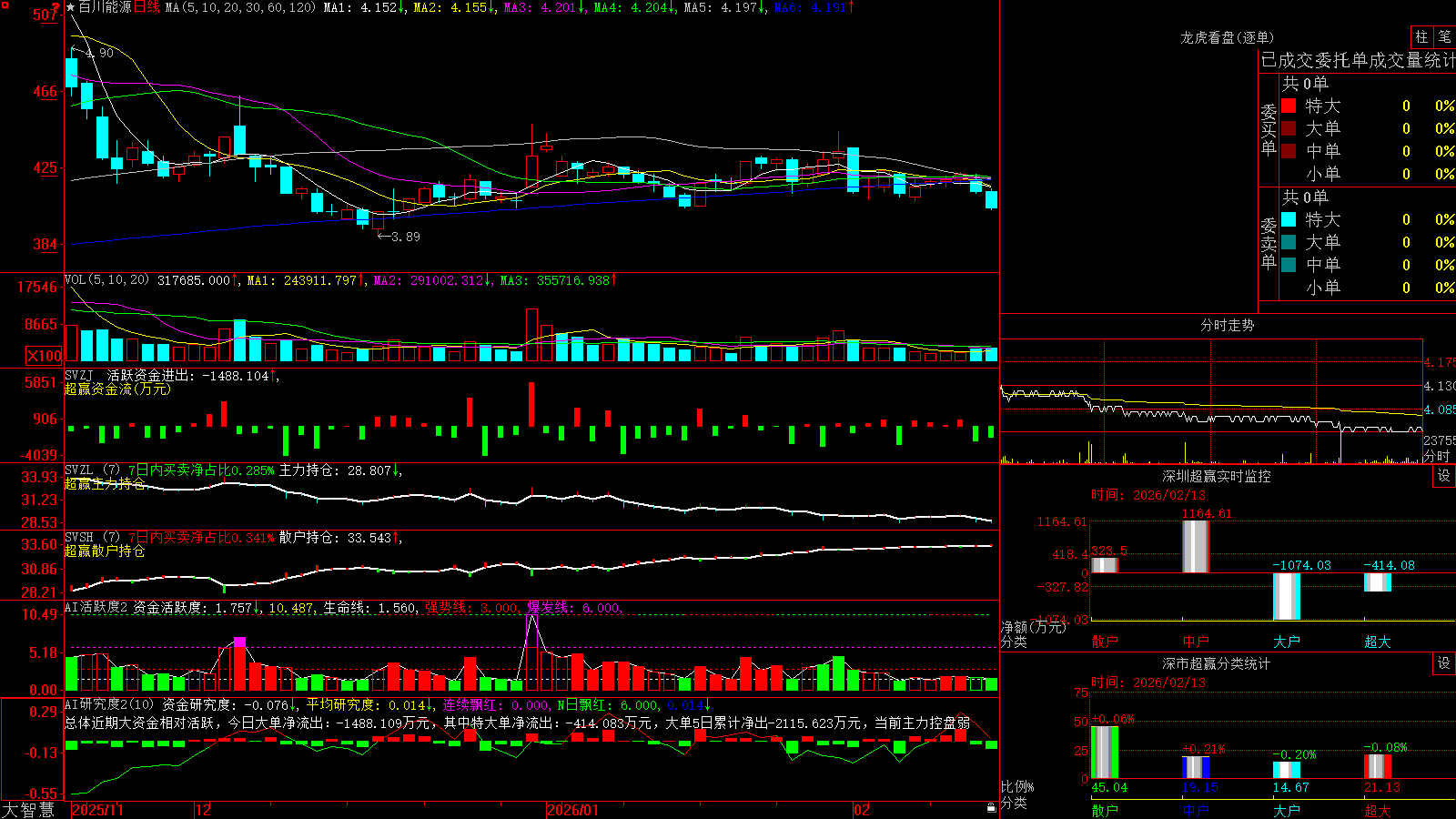Open the AI研究度2(10) indicator label
Screen dimensions: 1456x819
tap(110, 704)
